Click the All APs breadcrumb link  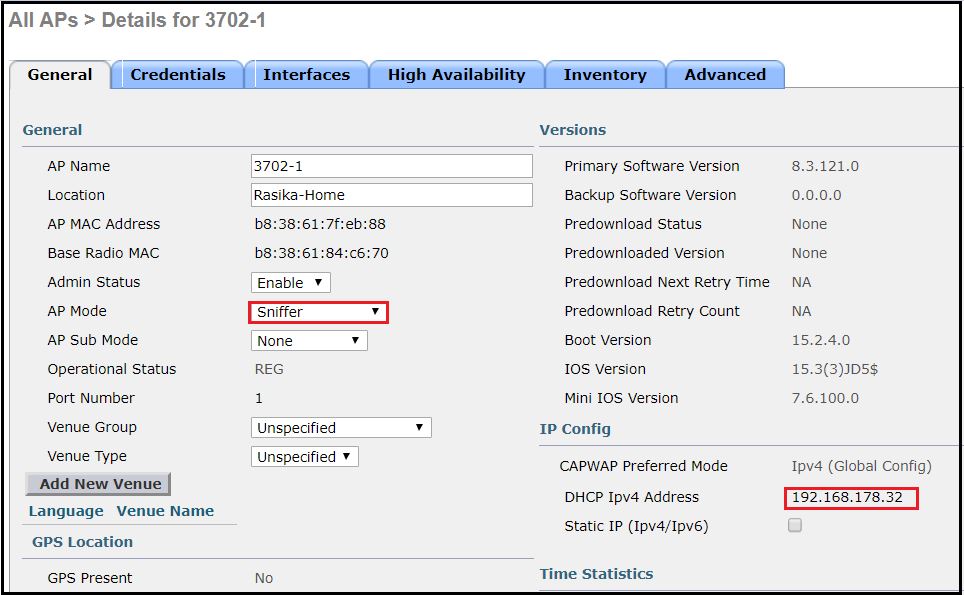[44, 20]
